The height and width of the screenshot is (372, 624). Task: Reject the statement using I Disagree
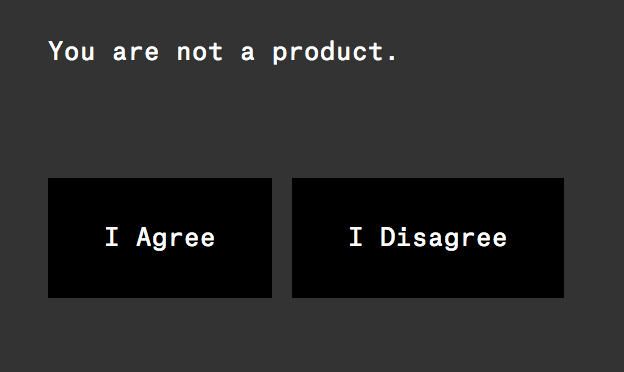[428, 238]
